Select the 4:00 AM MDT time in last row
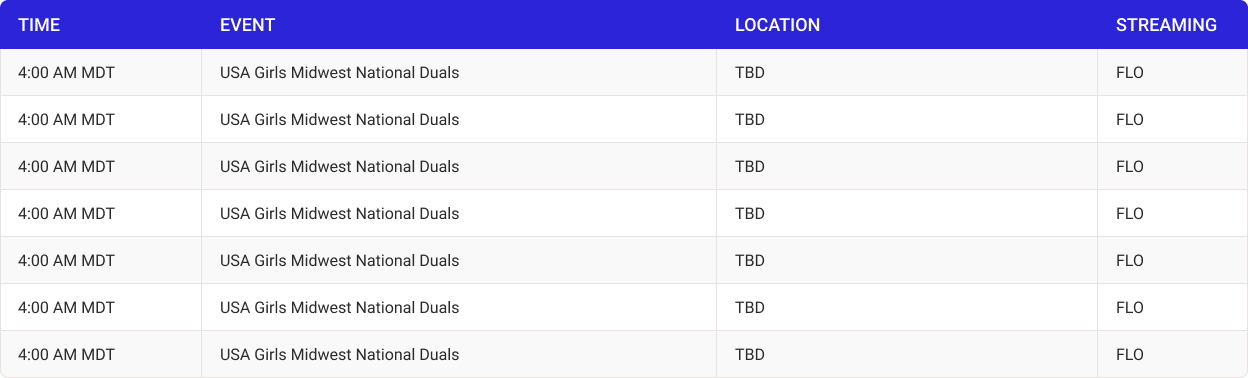 point(67,355)
